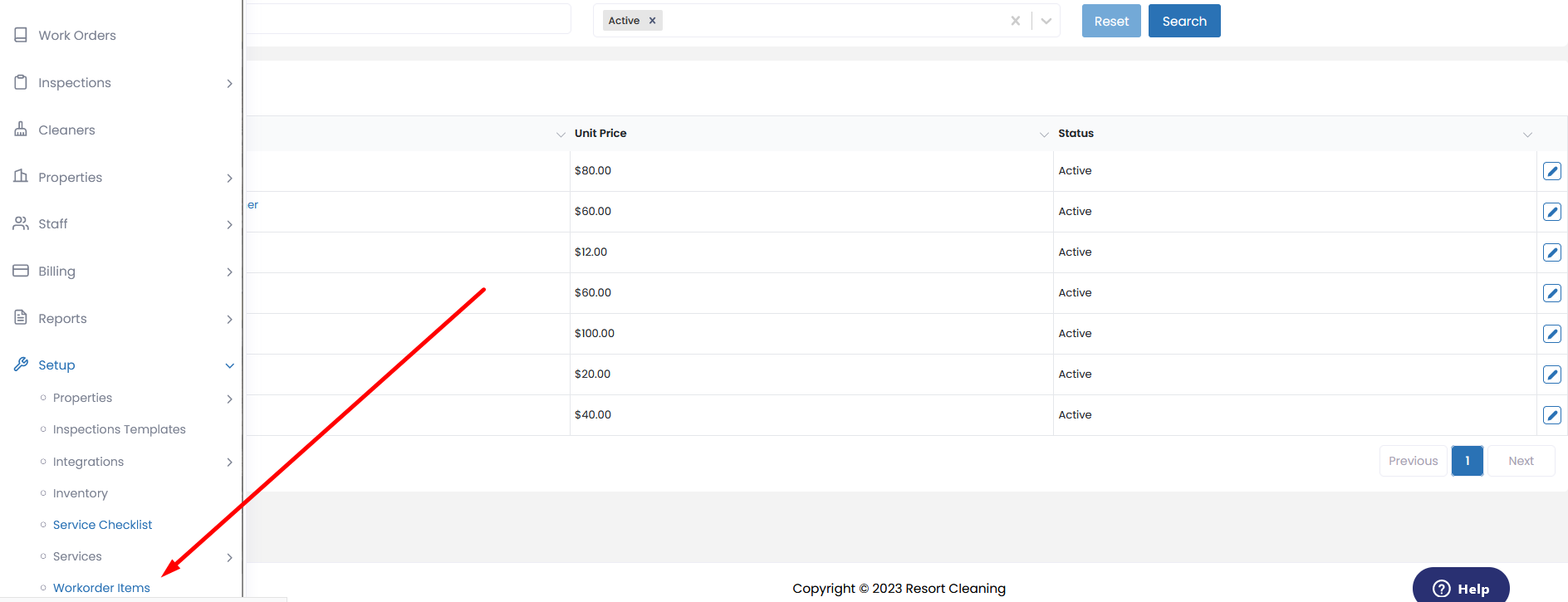Click the Cleaners broom icon
This screenshot has height=602, width=1568.
21,130
